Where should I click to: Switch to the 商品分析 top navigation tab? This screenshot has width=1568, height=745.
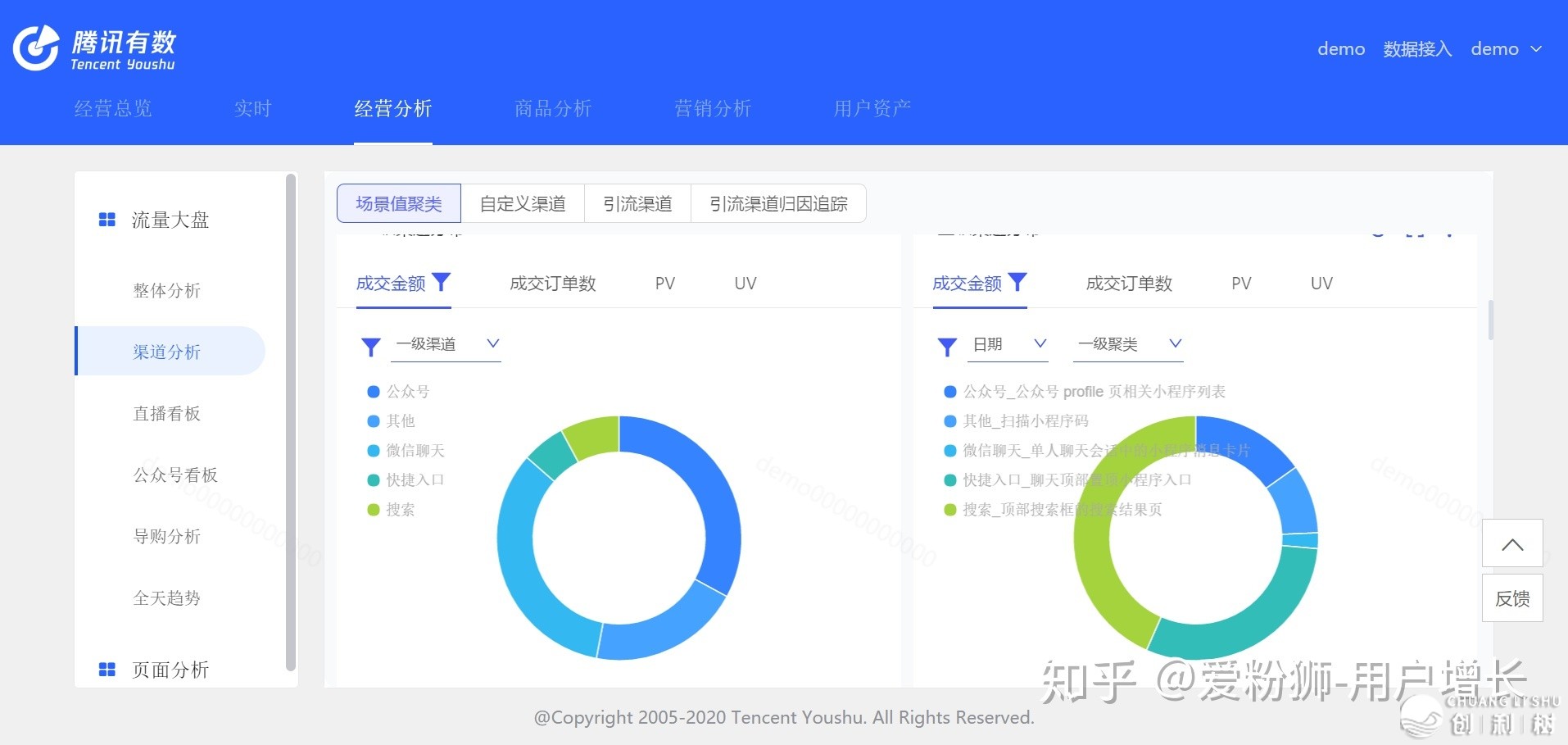(x=553, y=108)
